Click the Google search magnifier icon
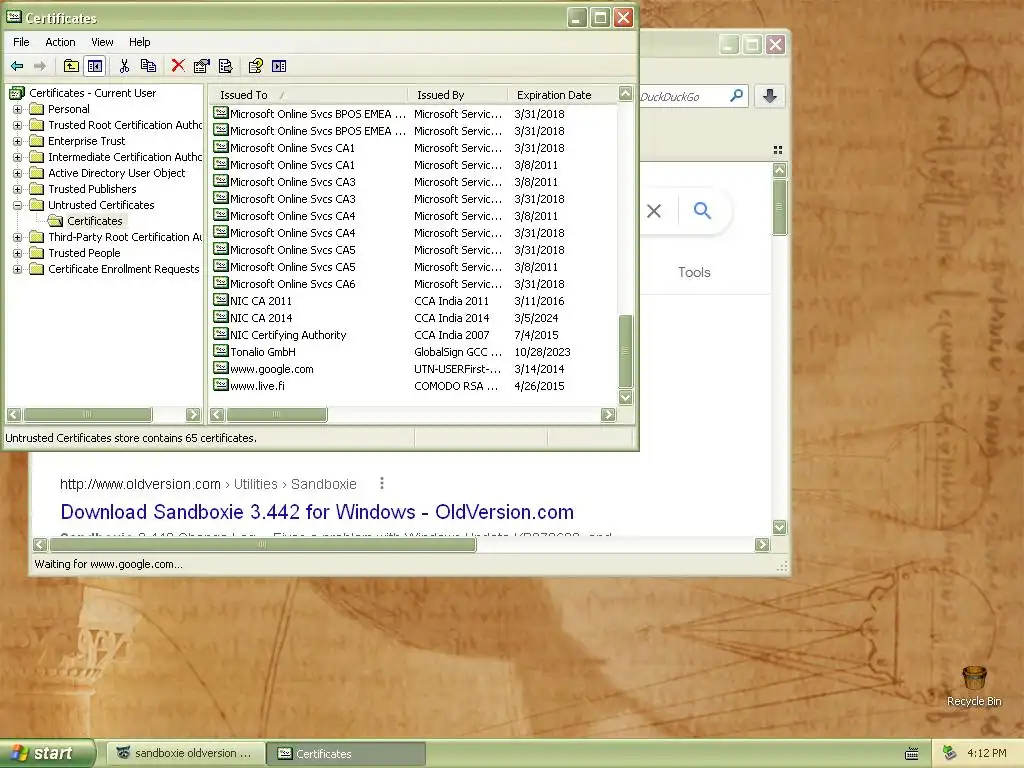1024x768 pixels. coord(702,210)
